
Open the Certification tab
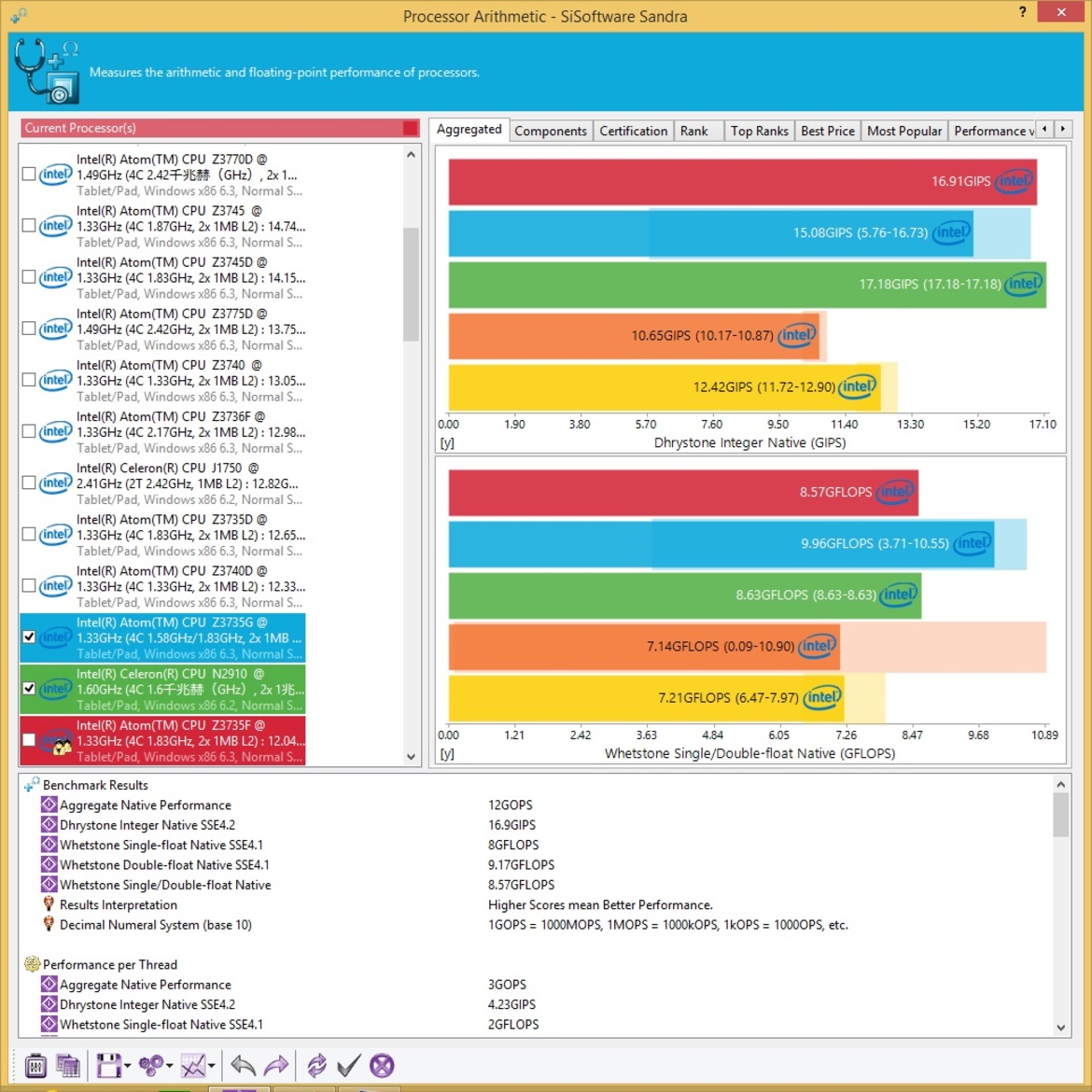[x=633, y=131]
